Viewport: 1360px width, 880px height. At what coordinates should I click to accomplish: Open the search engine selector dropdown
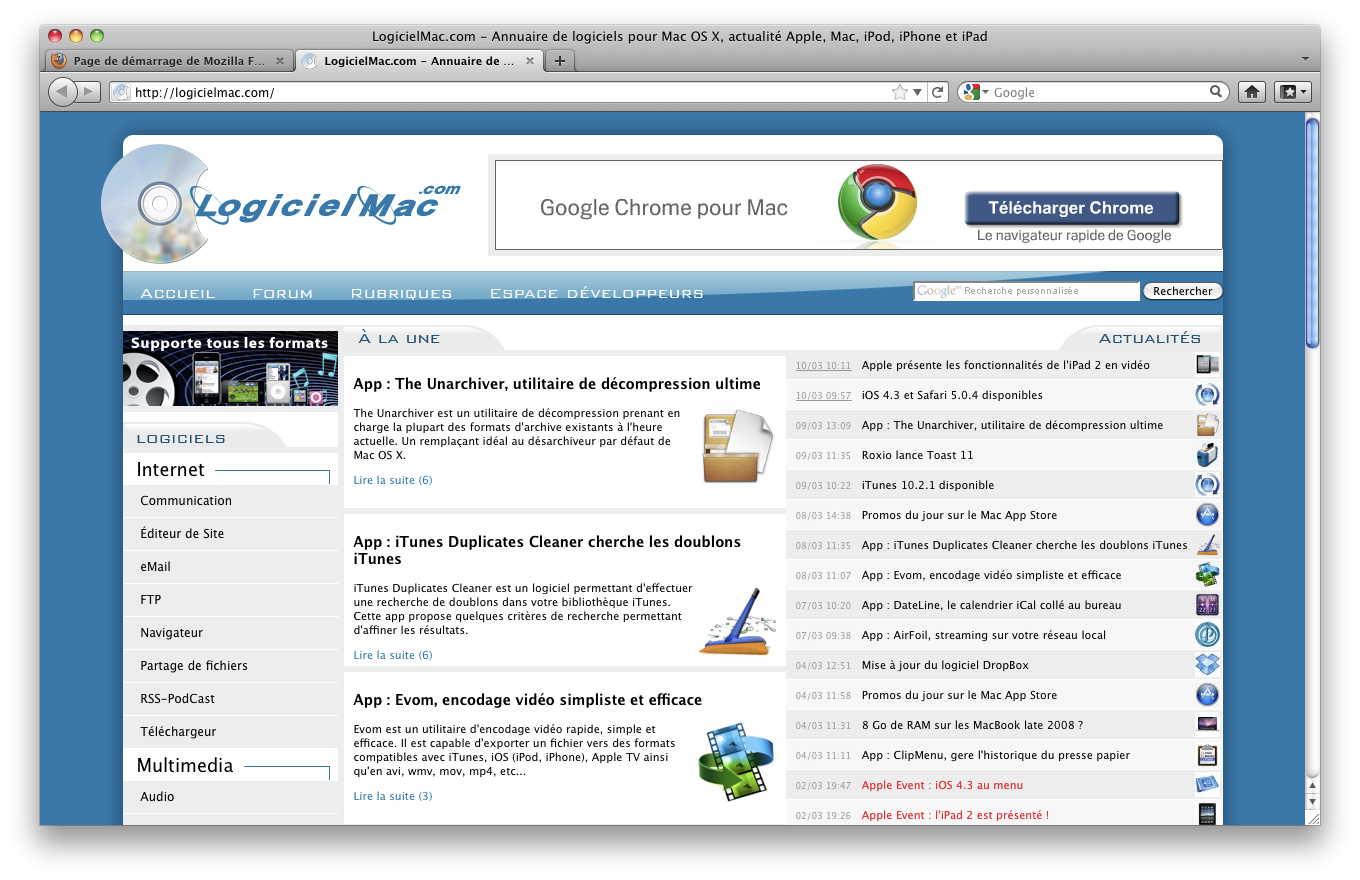coord(974,92)
